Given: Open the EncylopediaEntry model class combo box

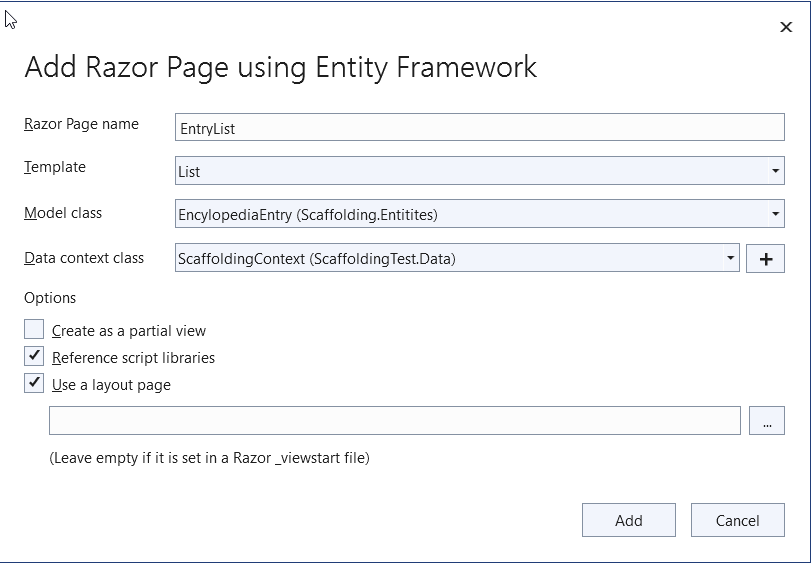Looking at the screenshot, I should 479,214.
